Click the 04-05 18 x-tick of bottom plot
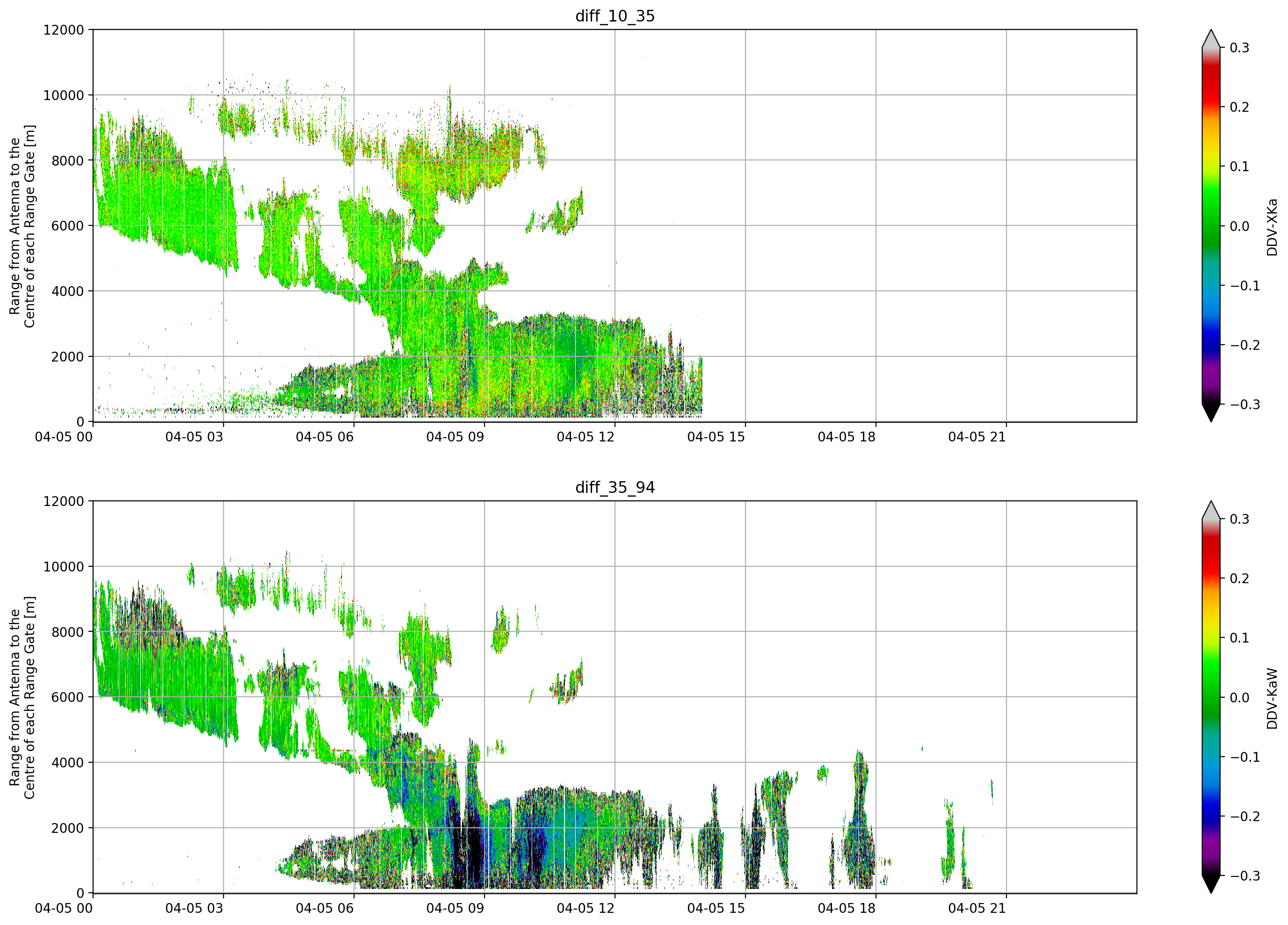 (847, 908)
